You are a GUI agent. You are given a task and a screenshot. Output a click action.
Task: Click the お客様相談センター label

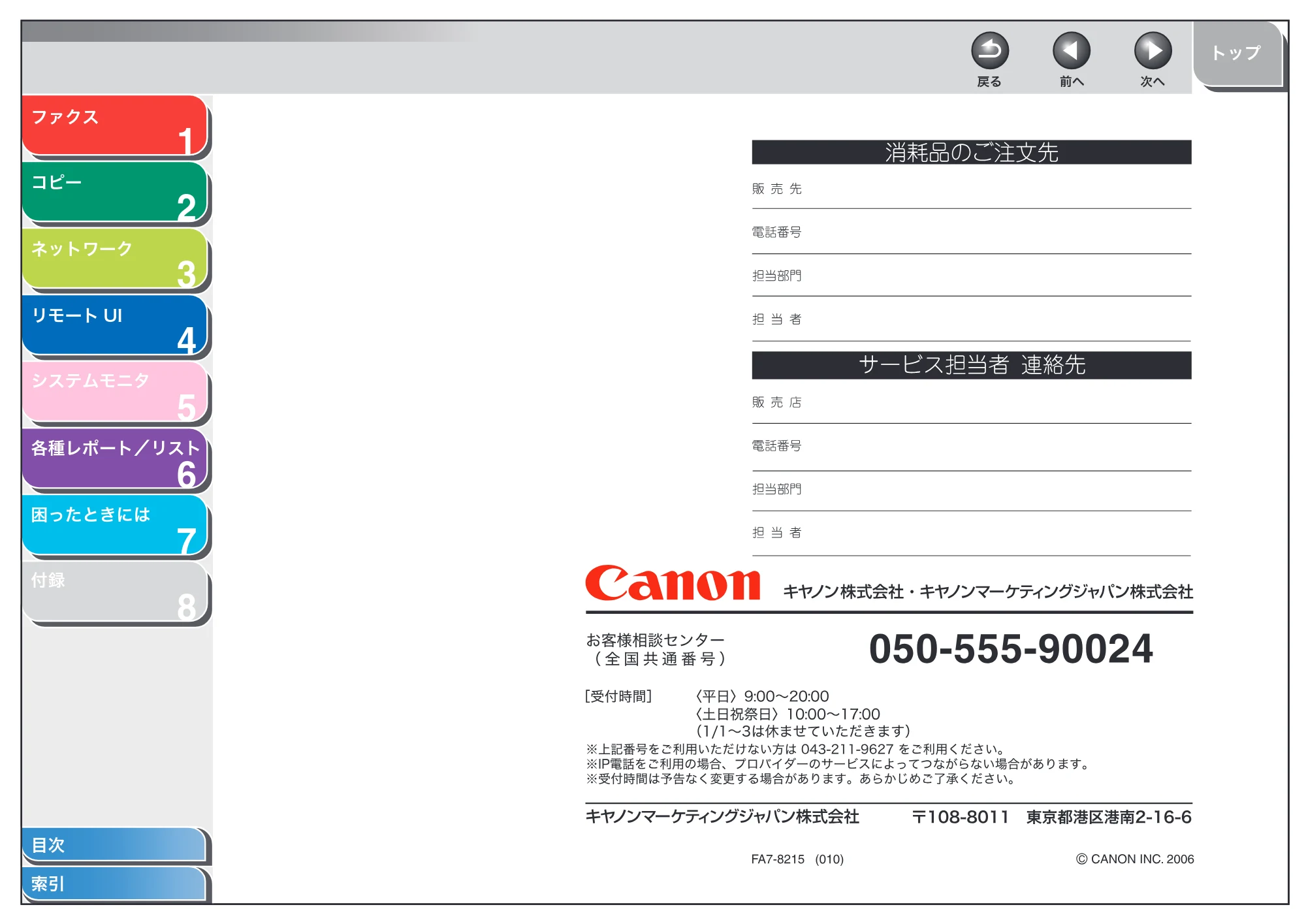coord(655,640)
